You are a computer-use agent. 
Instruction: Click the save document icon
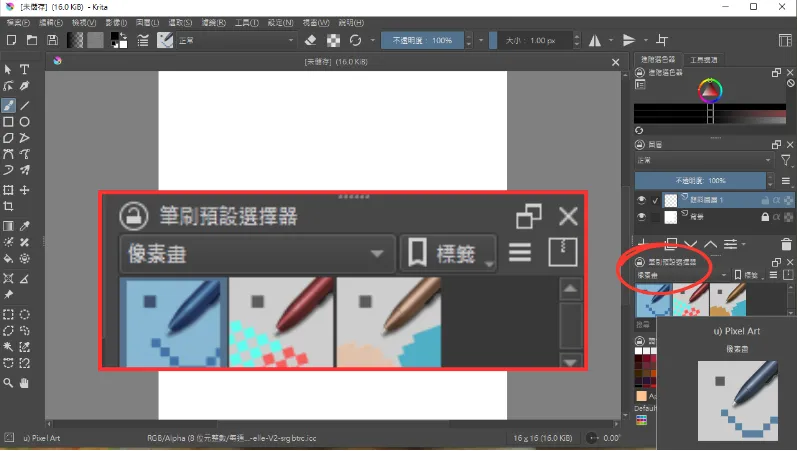pyautogui.click(x=50, y=40)
